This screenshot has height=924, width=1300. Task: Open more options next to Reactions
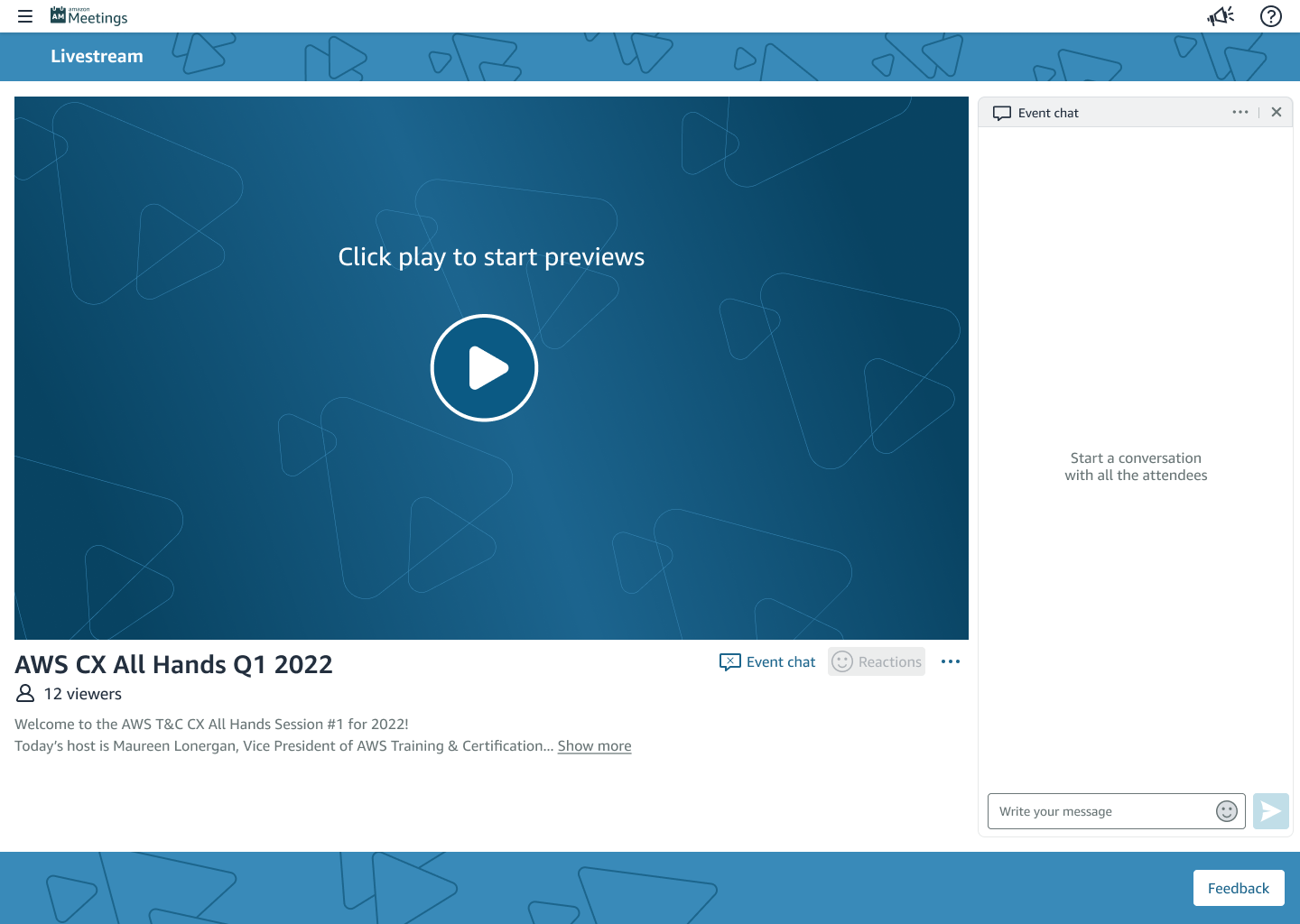tap(950, 661)
